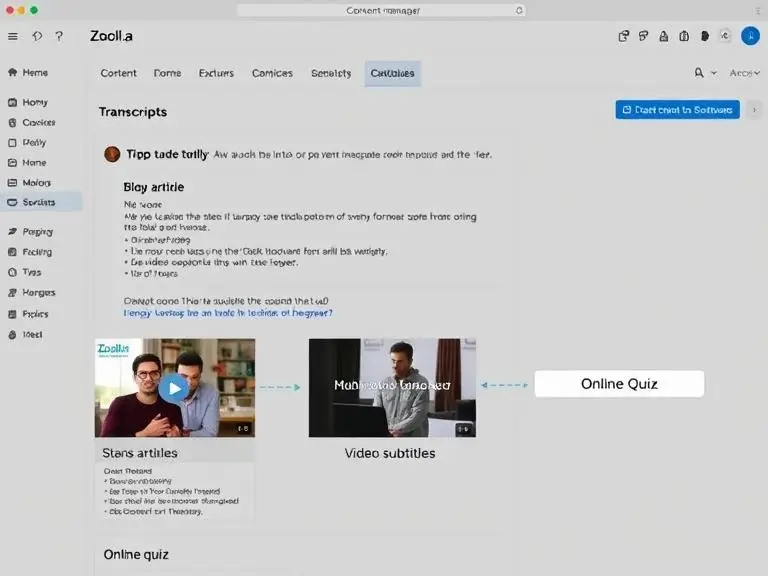
Task: Click the Online quiz section heading
Action: coord(136,554)
